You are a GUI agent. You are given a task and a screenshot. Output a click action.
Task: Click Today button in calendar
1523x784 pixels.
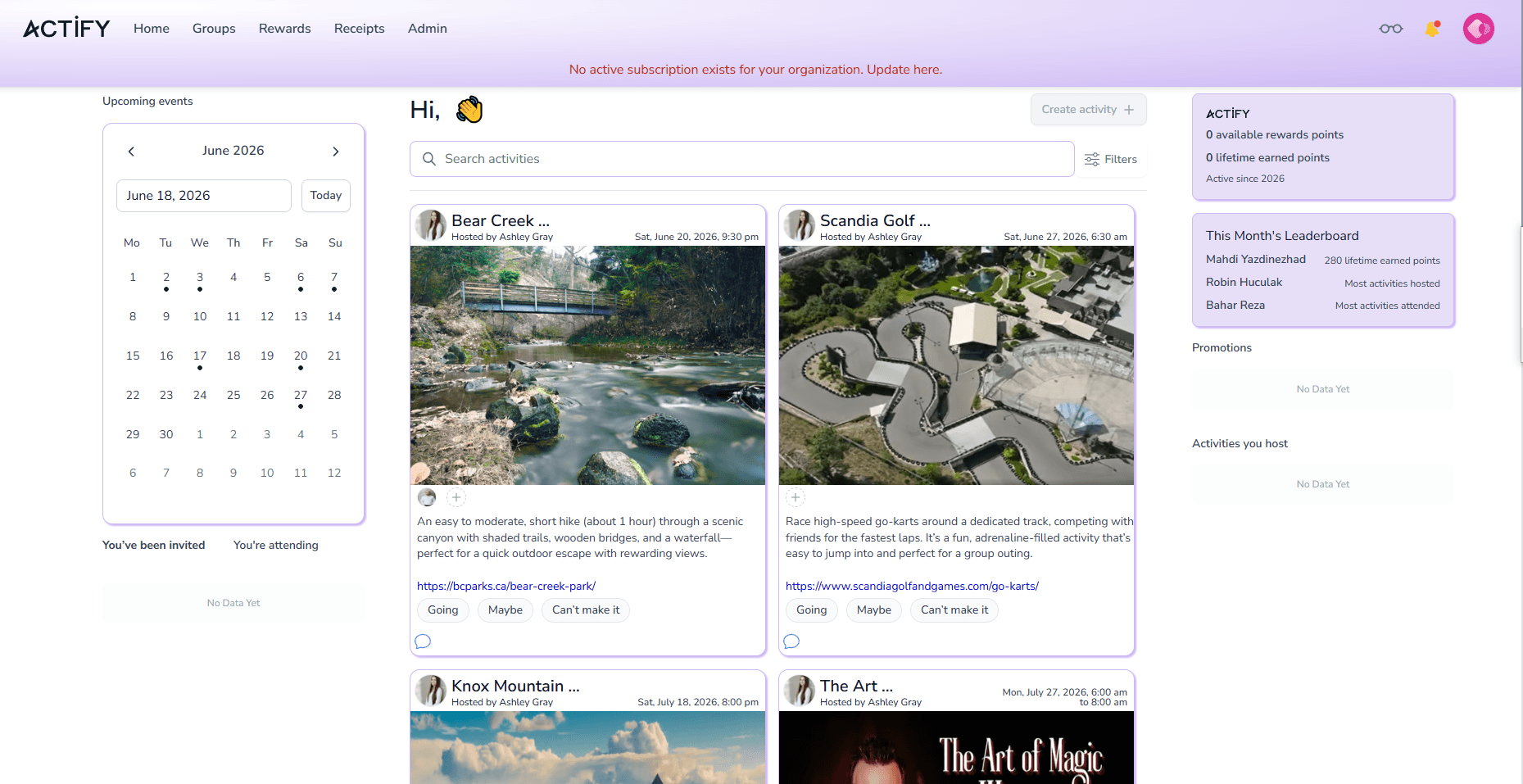pos(326,196)
